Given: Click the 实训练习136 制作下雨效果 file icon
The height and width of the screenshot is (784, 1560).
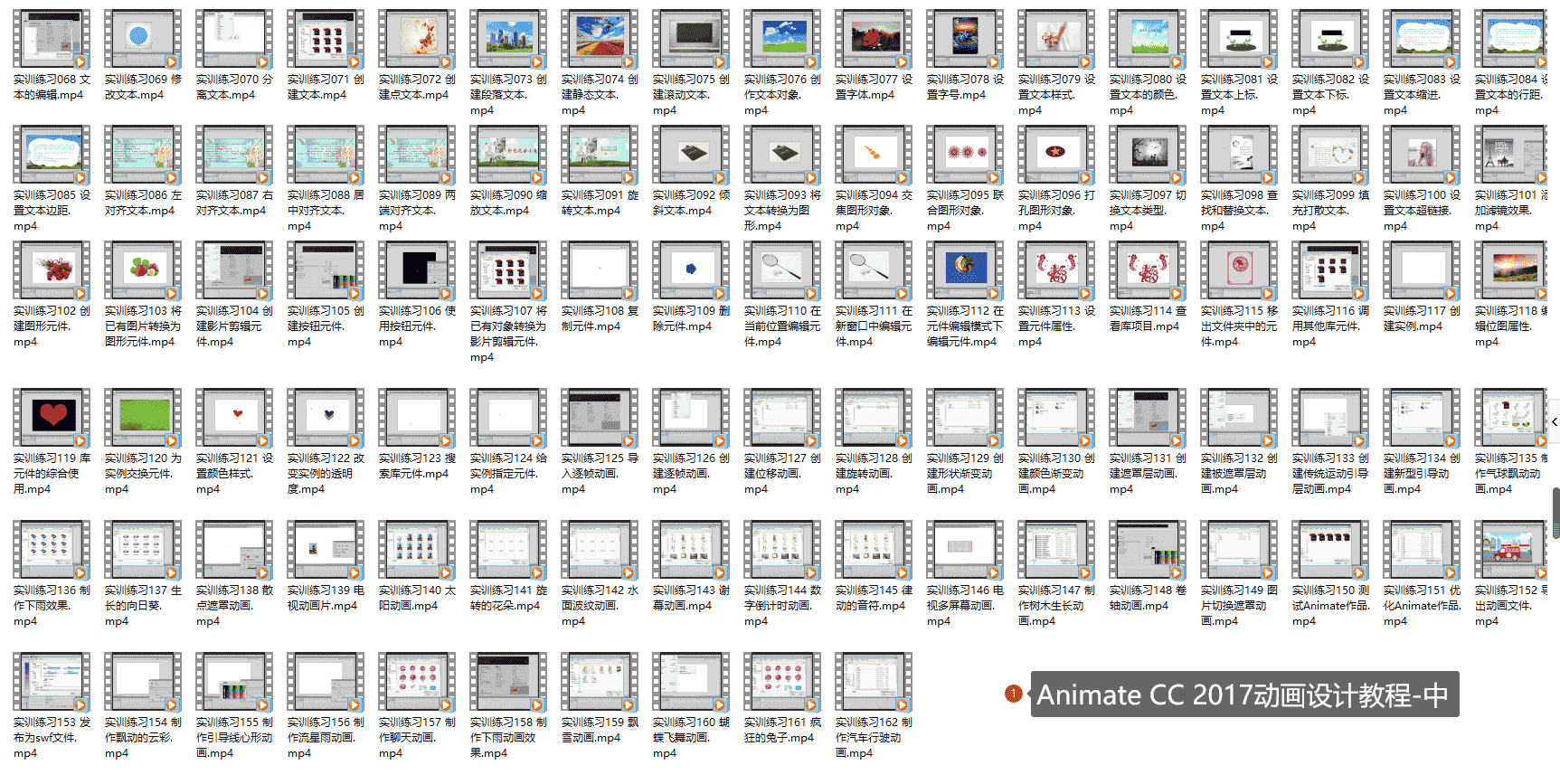Looking at the screenshot, I should pyautogui.click(x=52, y=551).
